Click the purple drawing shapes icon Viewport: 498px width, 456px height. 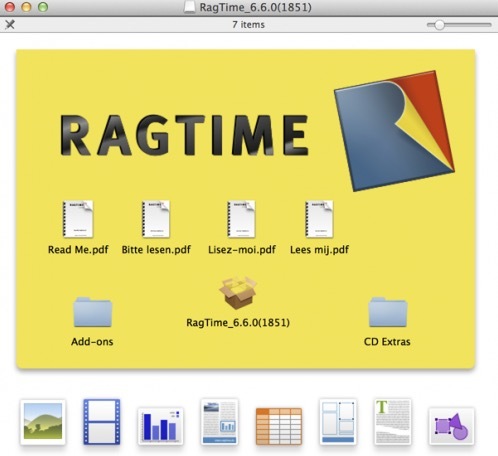coord(451,426)
